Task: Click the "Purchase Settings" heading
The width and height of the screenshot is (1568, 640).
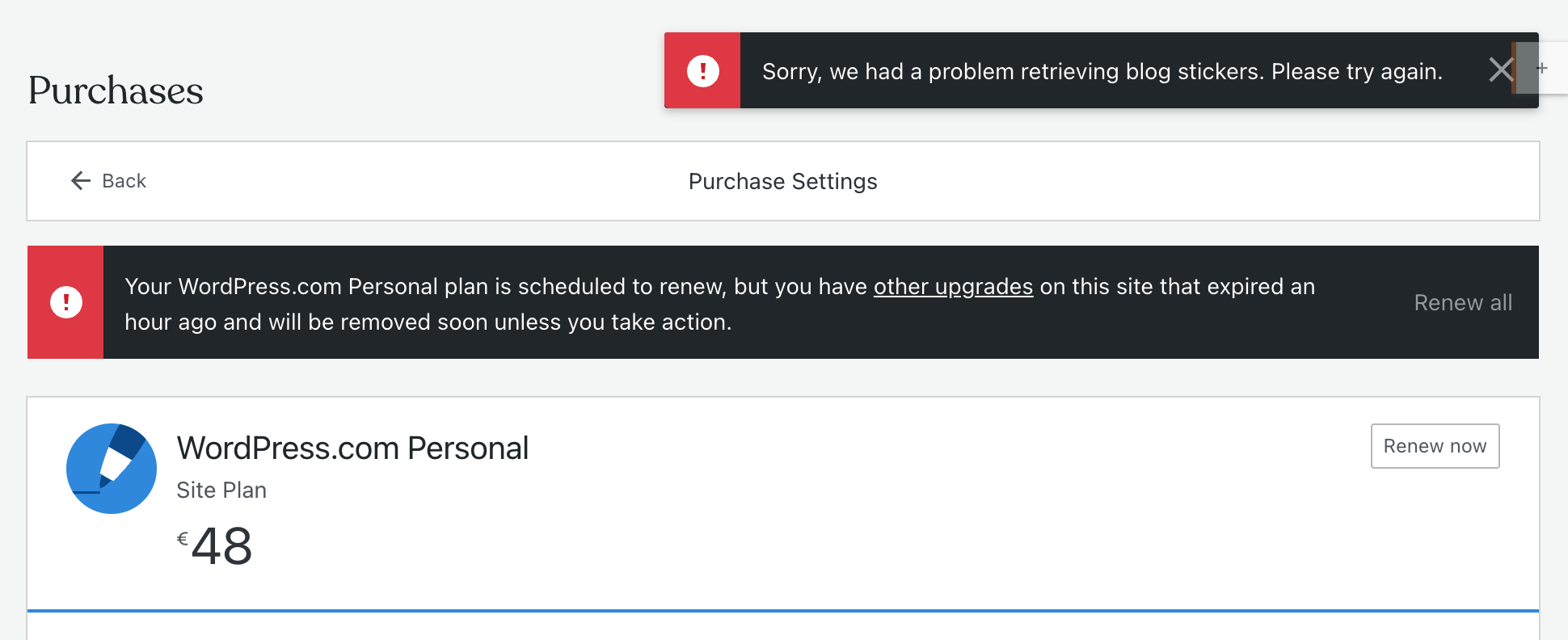Action: click(x=782, y=181)
